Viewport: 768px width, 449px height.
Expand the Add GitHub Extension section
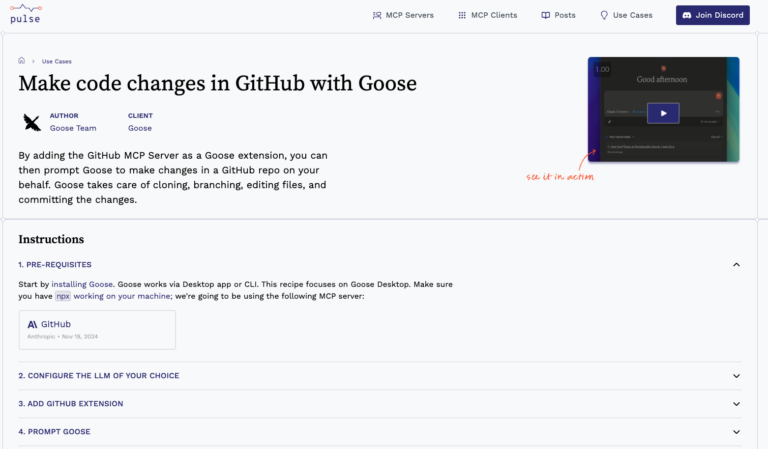[x=736, y=404]
